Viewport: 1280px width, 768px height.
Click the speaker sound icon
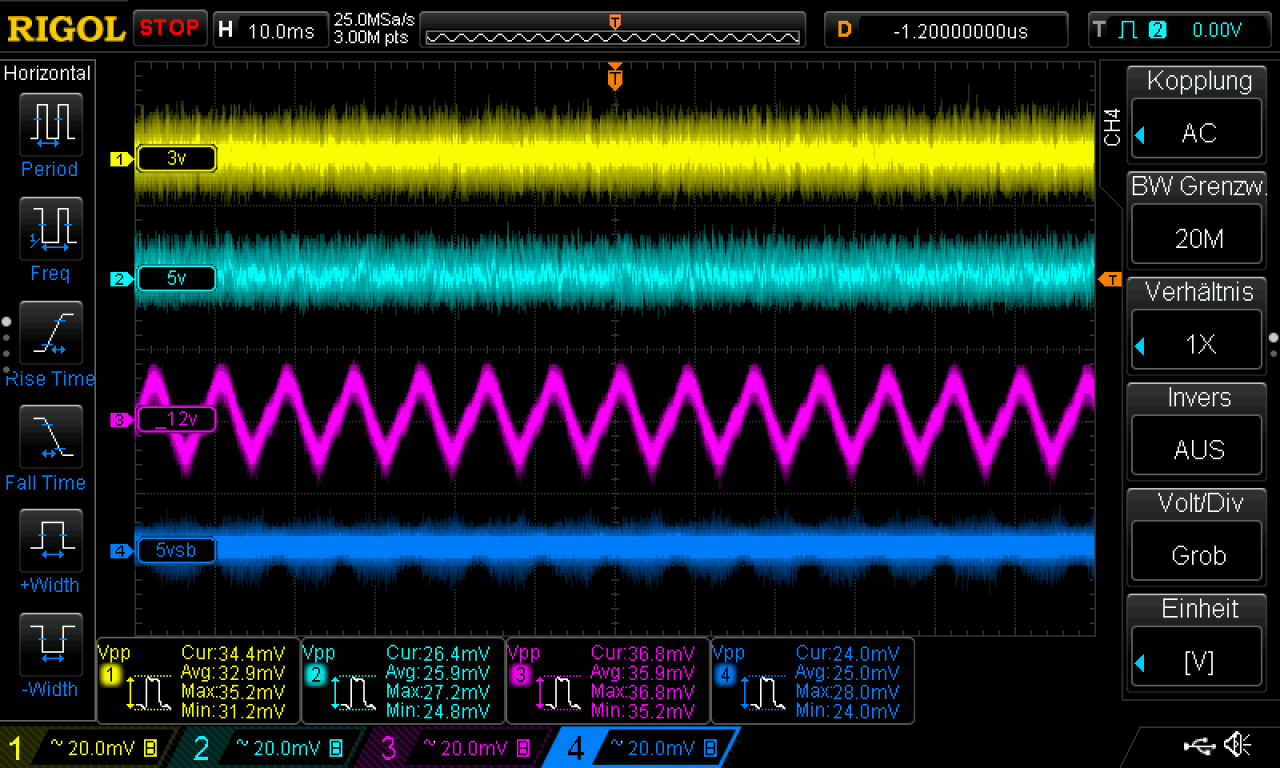[1239, 744]
